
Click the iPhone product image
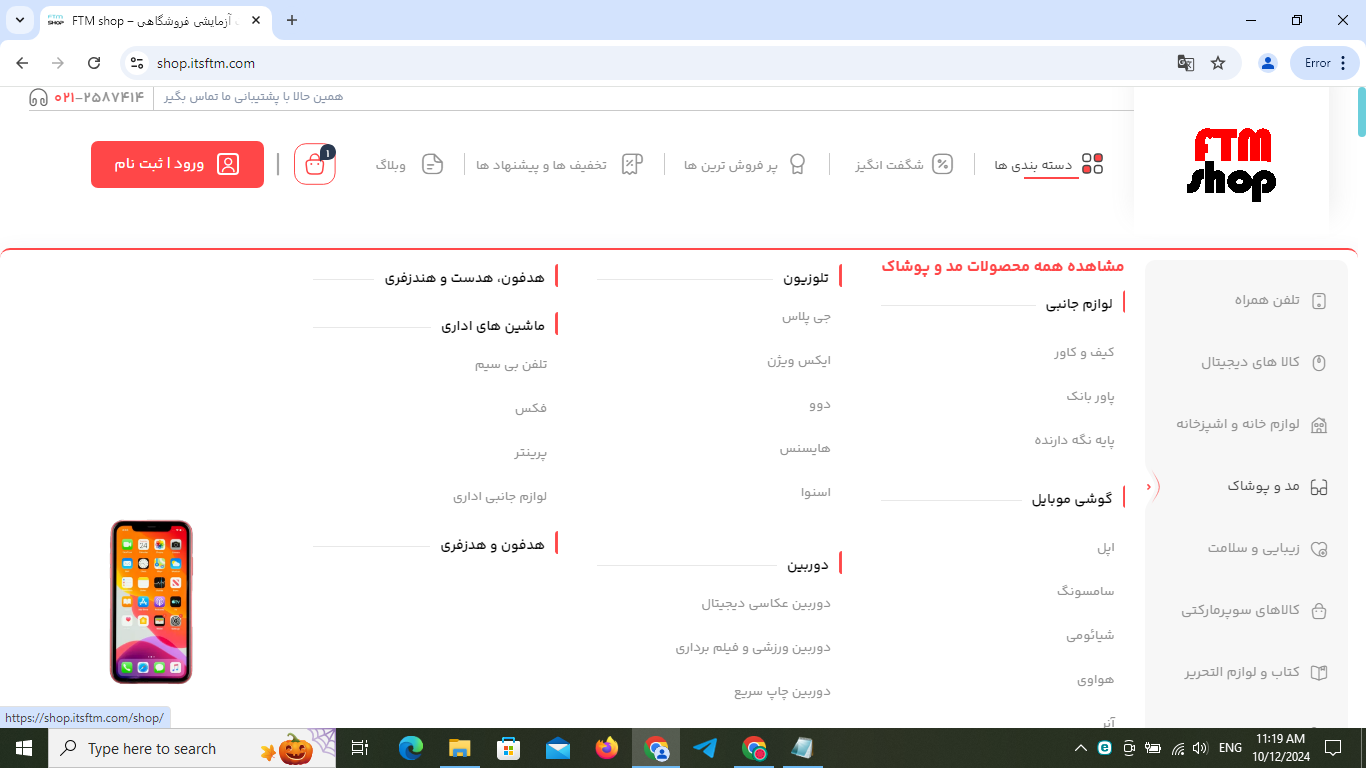click(151, 602)
